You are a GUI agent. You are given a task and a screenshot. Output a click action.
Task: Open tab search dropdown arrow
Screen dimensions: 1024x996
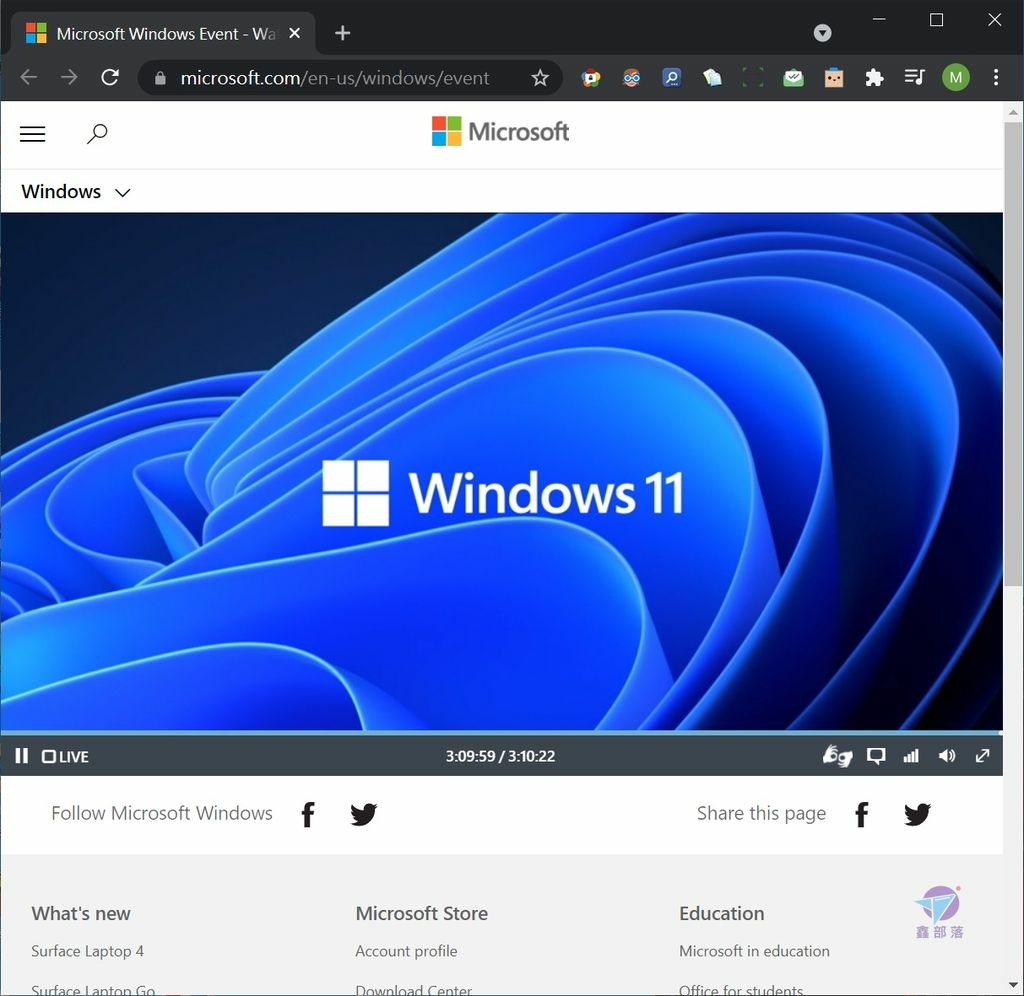[822, 33]
